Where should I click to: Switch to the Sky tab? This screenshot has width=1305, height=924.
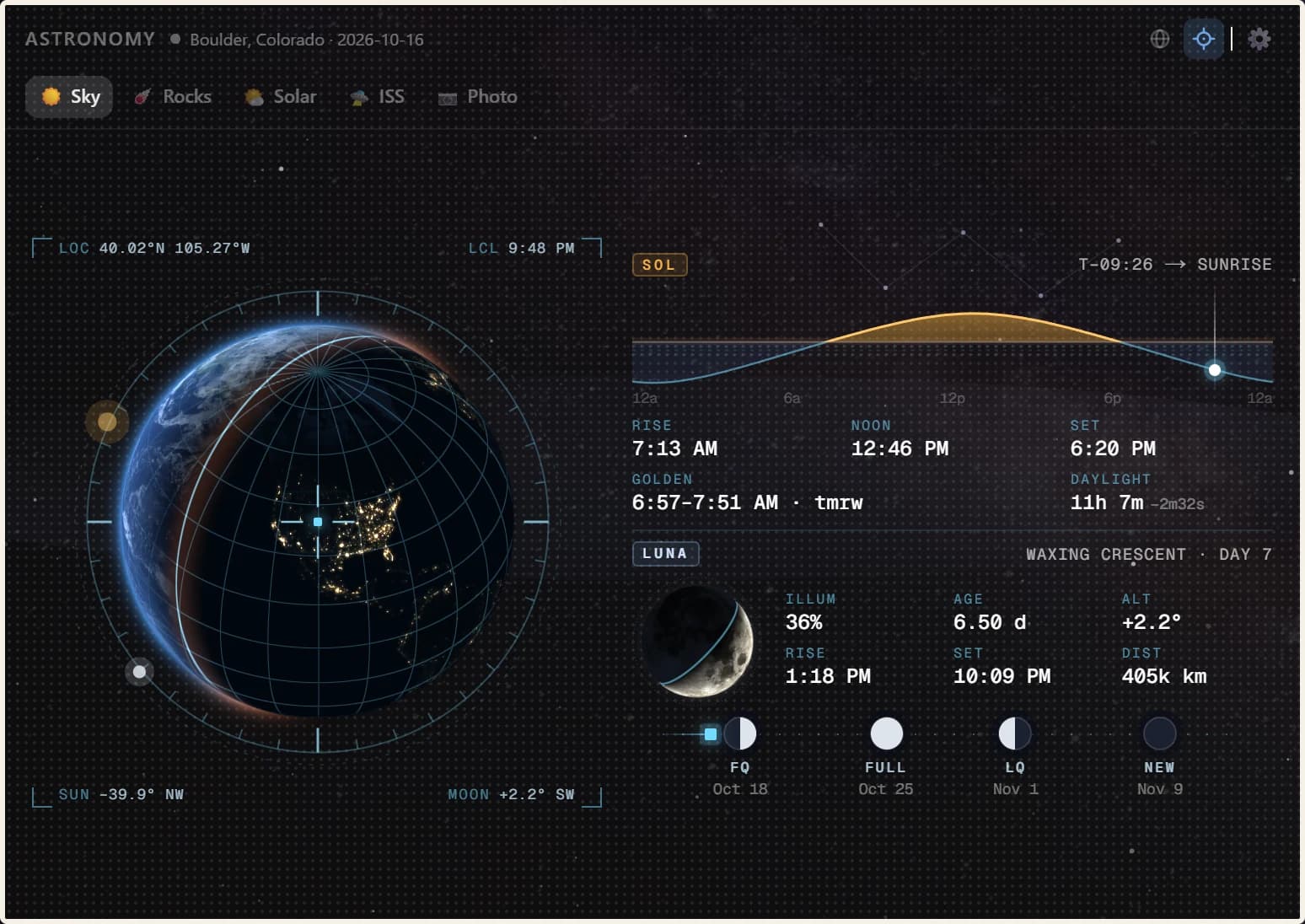(69, 97)
